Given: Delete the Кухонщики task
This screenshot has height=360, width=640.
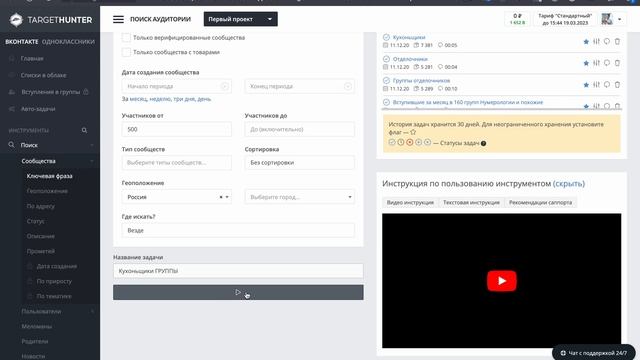Looking at the screenshot, I should [x=617, y=41].
